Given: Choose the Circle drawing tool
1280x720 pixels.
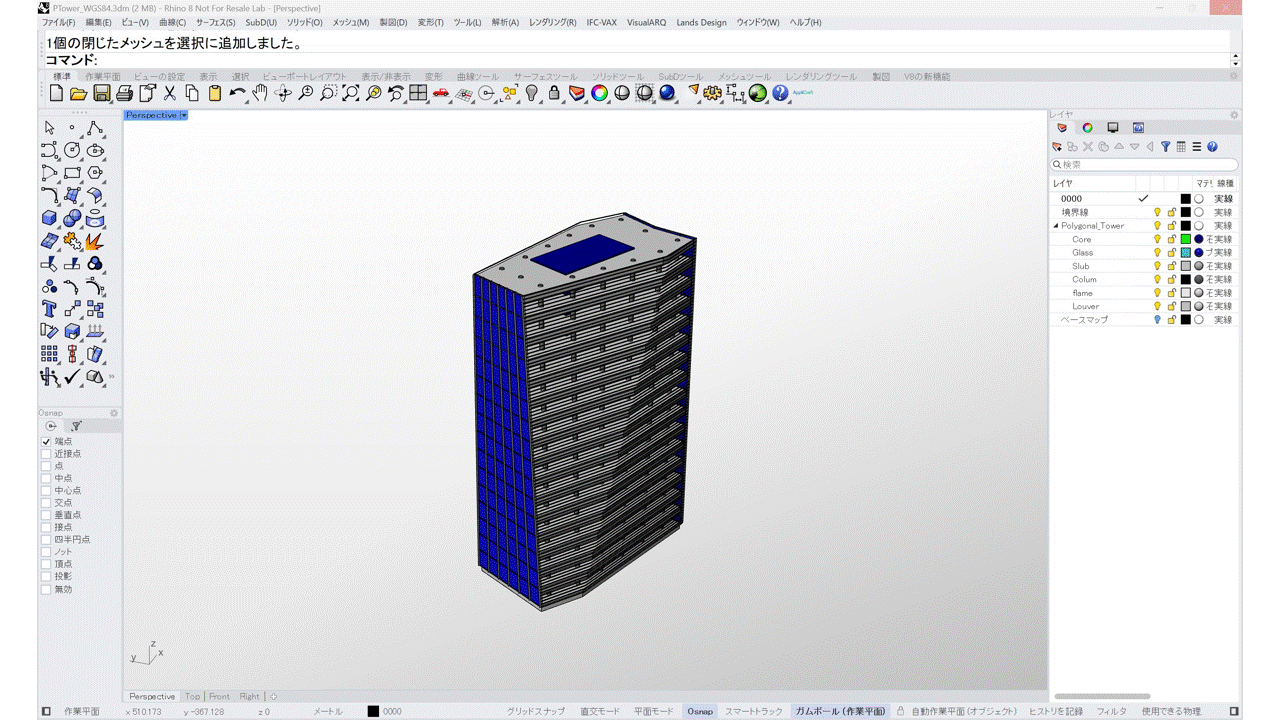Looking at the screenshot, I should point(72,150).
